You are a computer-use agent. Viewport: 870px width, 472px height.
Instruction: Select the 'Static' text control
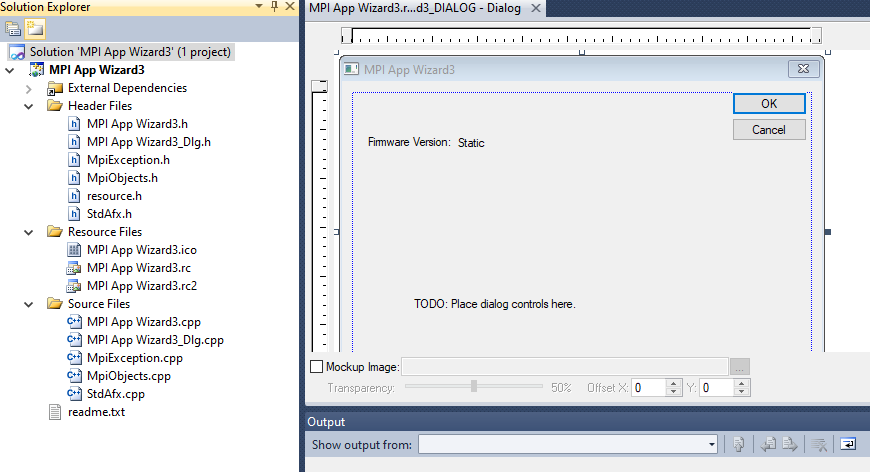(x=471, y=143)
